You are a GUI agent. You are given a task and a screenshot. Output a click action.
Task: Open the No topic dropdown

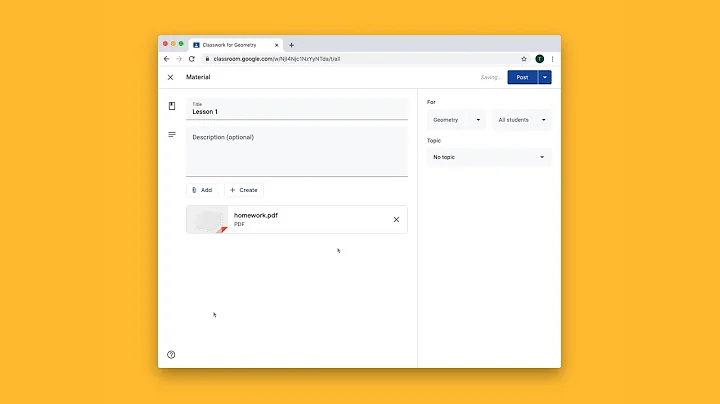click(489, 157)
